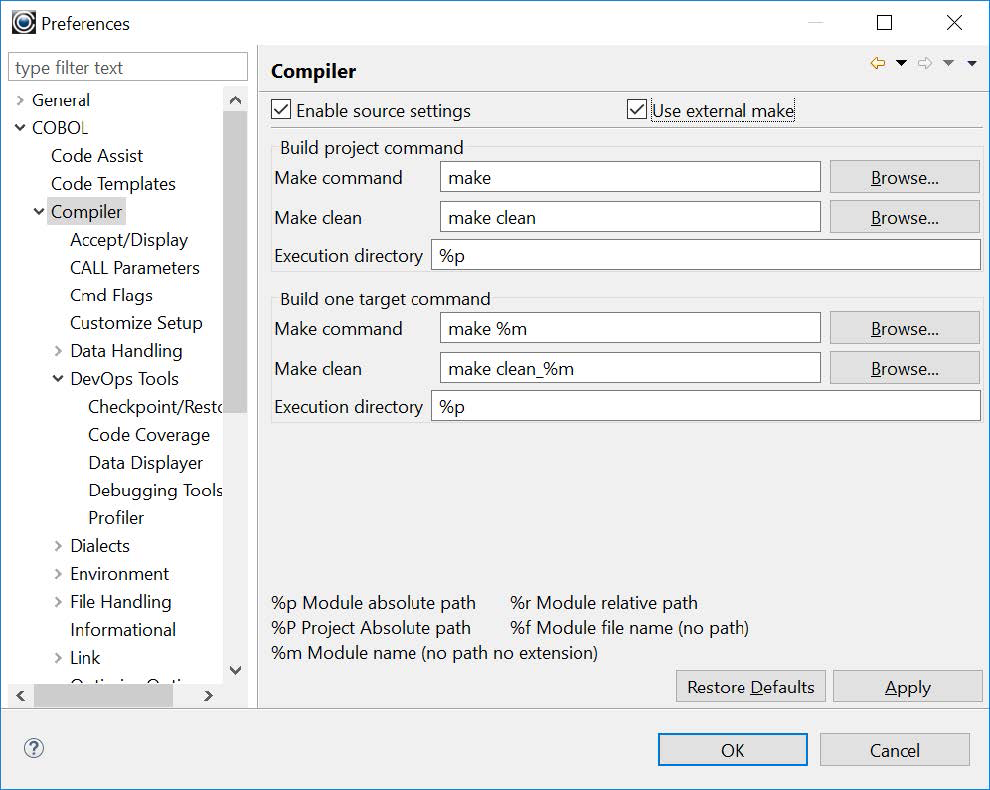Uncheck Use external make checkbox
Screen dimensions: 990x790
click(x=637, y=110)
